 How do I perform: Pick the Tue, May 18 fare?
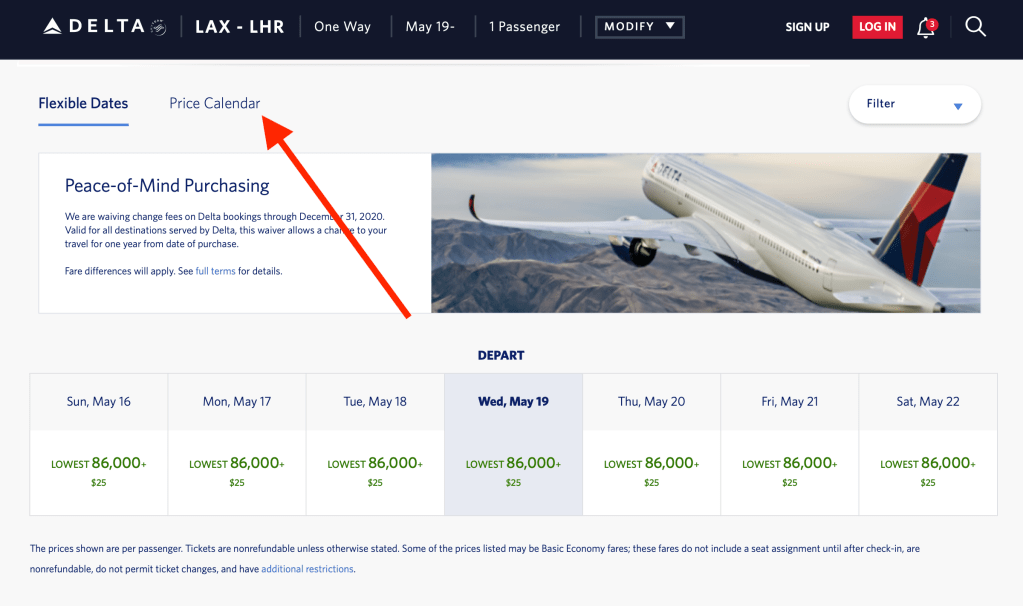coord(375,471)
